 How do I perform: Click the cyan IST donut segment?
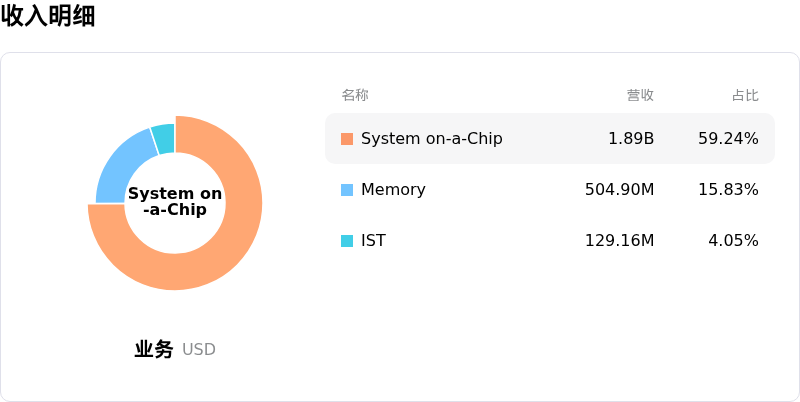point(164,138)
